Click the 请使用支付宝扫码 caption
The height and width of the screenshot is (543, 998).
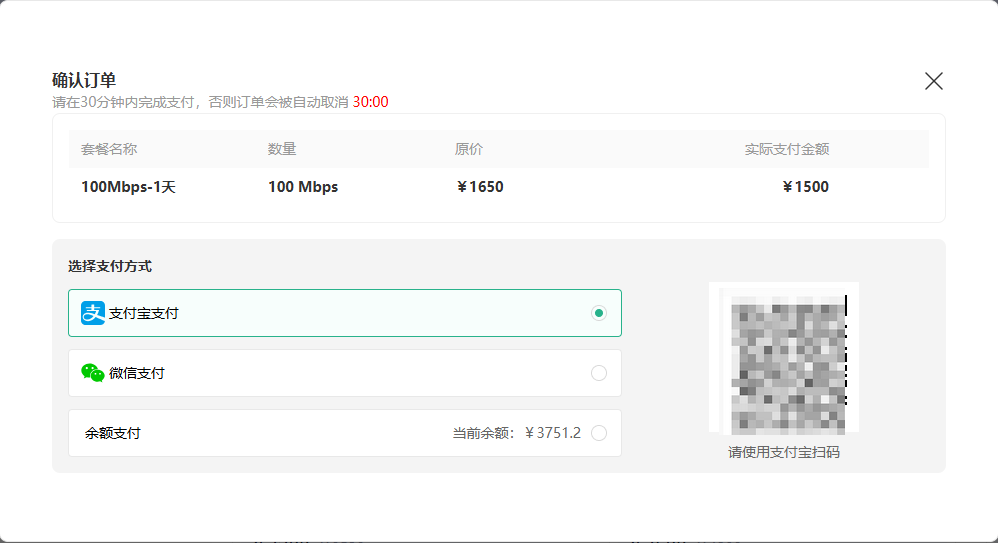click(x=784, y=452)
